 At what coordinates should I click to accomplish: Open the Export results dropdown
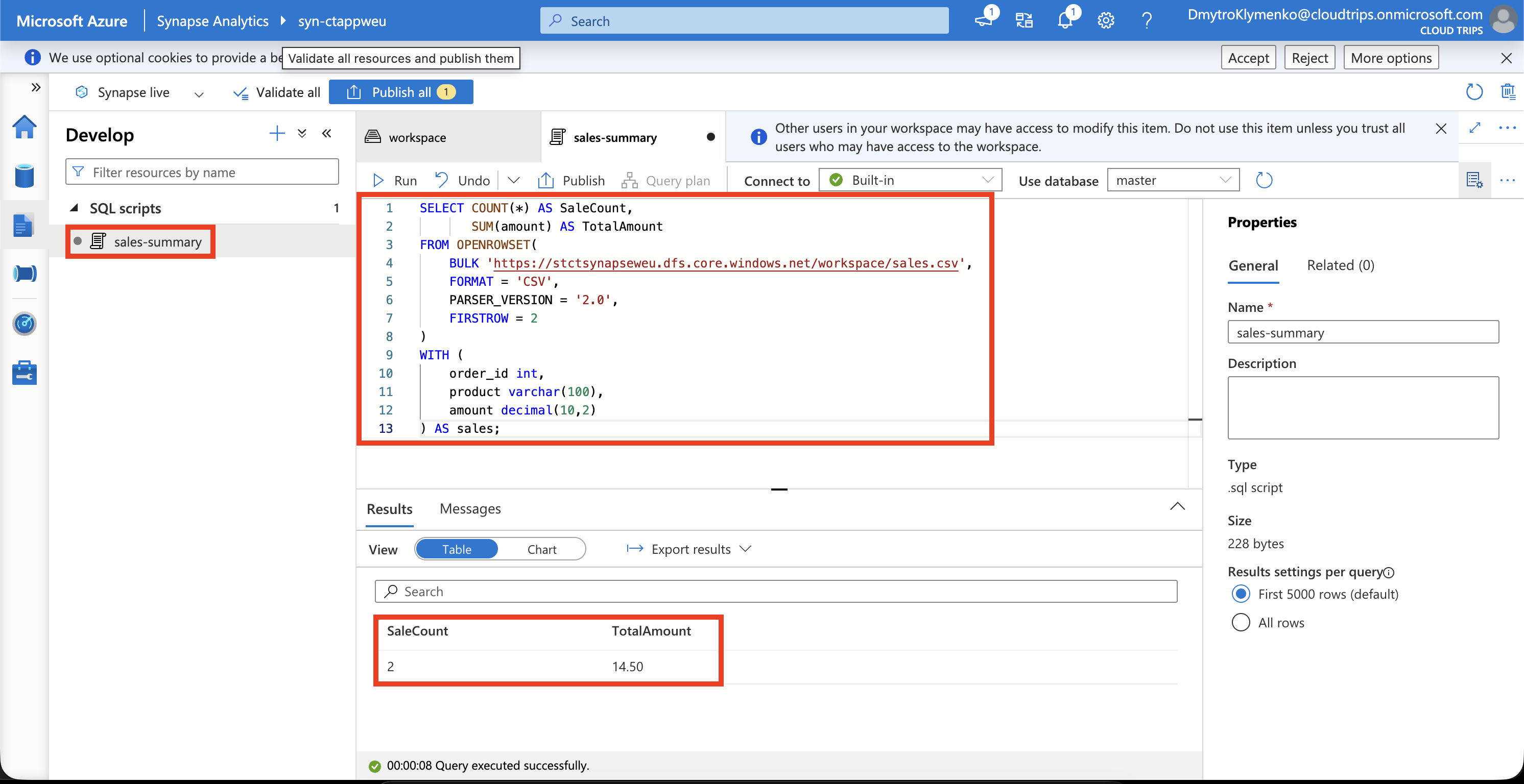(x=688, y=549)
